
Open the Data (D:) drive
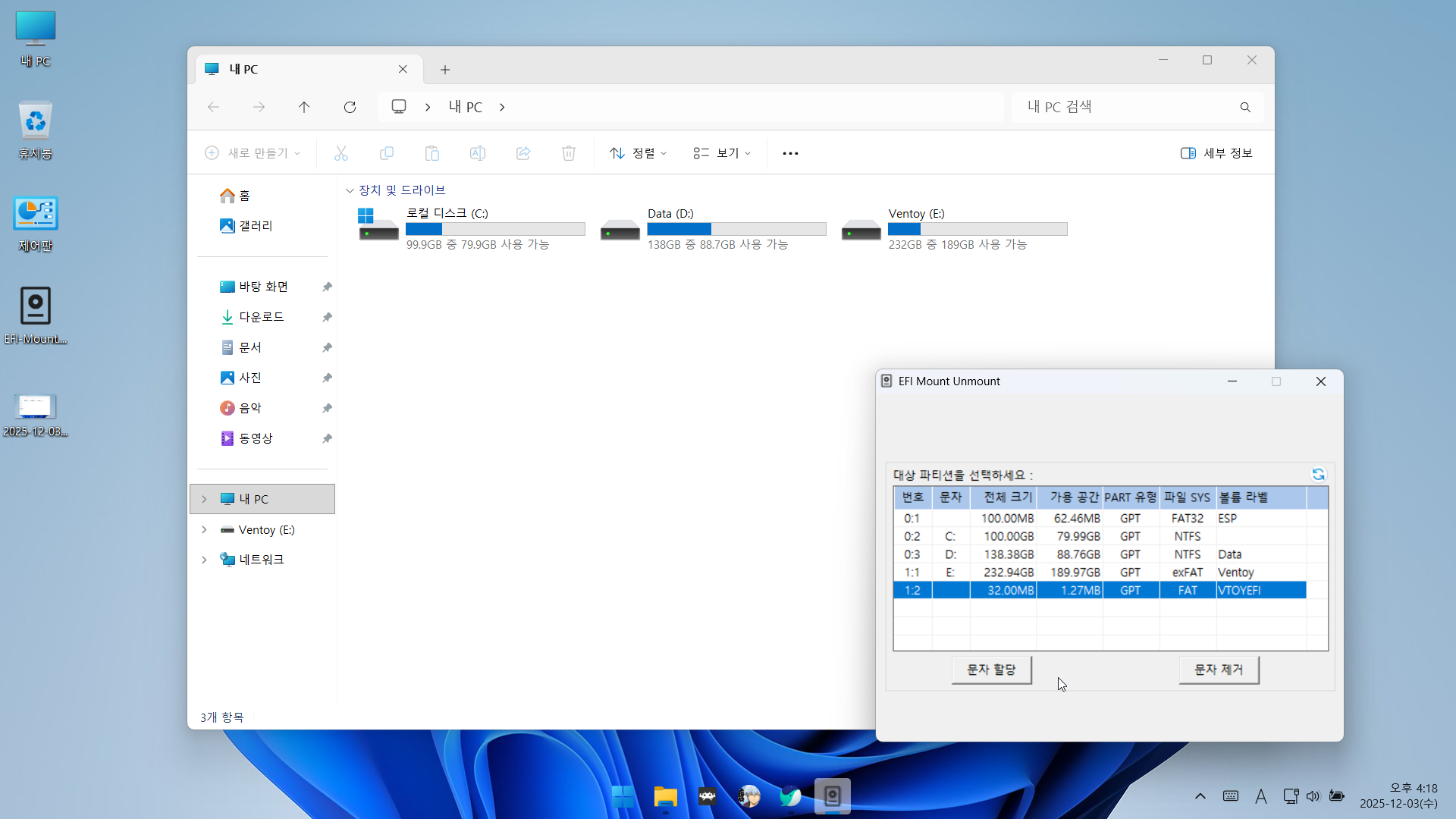click(620, 229)
